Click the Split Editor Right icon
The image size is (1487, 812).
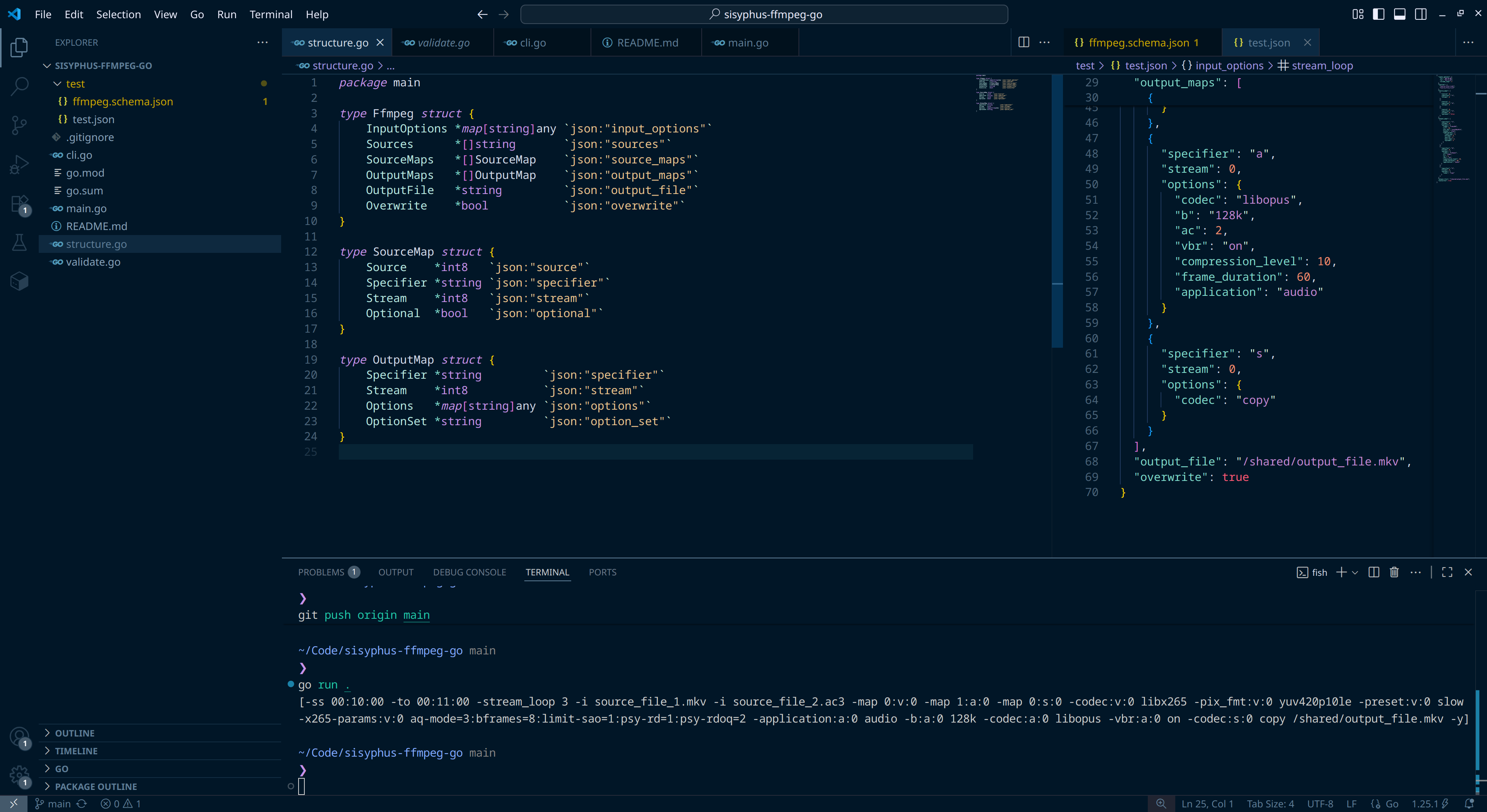(1023, 42)
